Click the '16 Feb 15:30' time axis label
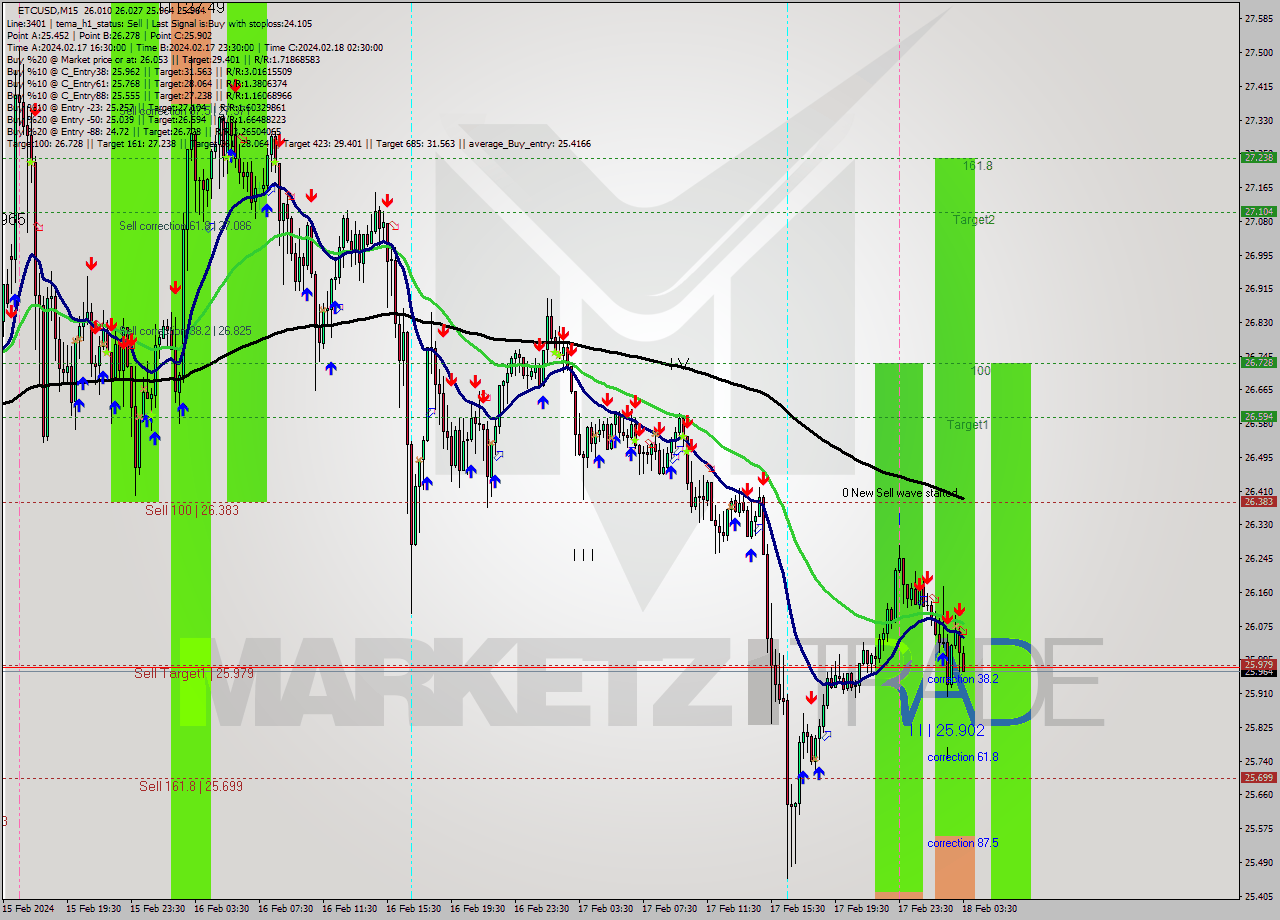1280x920 pixels. 414,909
